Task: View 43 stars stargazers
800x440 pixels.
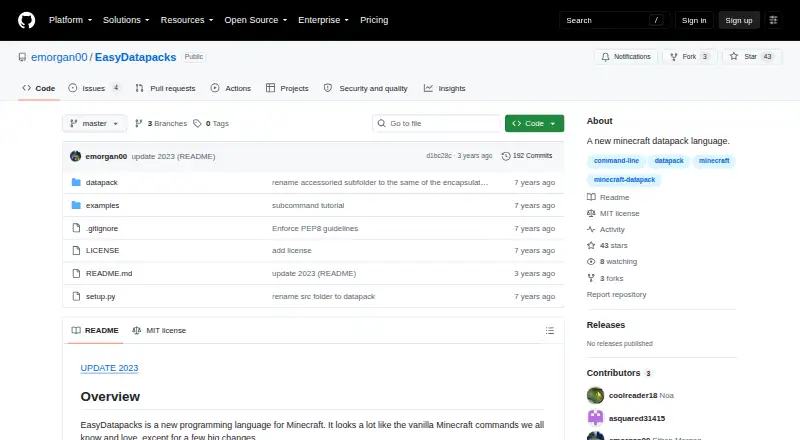Action: point(608,246)
